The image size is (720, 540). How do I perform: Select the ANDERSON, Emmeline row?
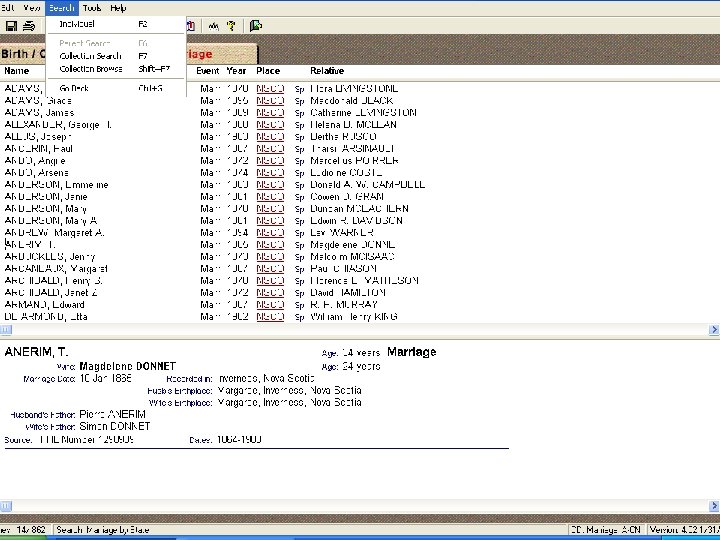56,185
